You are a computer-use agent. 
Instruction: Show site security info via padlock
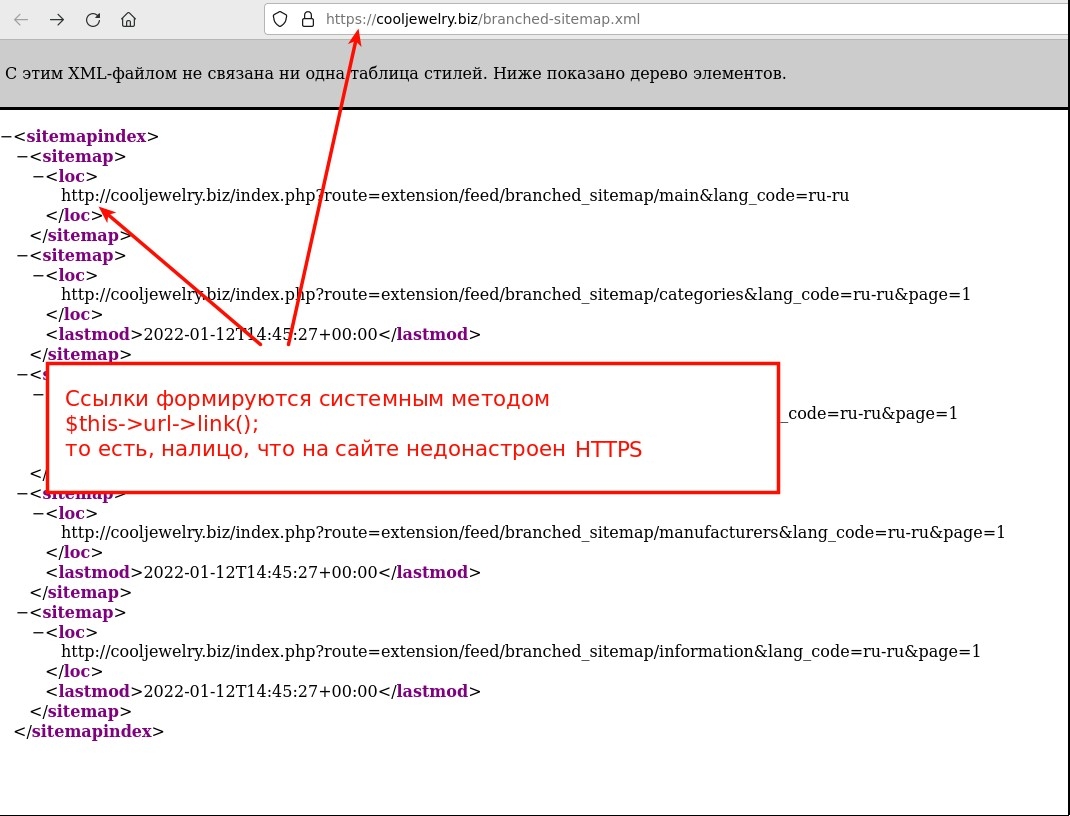[307, 19]
